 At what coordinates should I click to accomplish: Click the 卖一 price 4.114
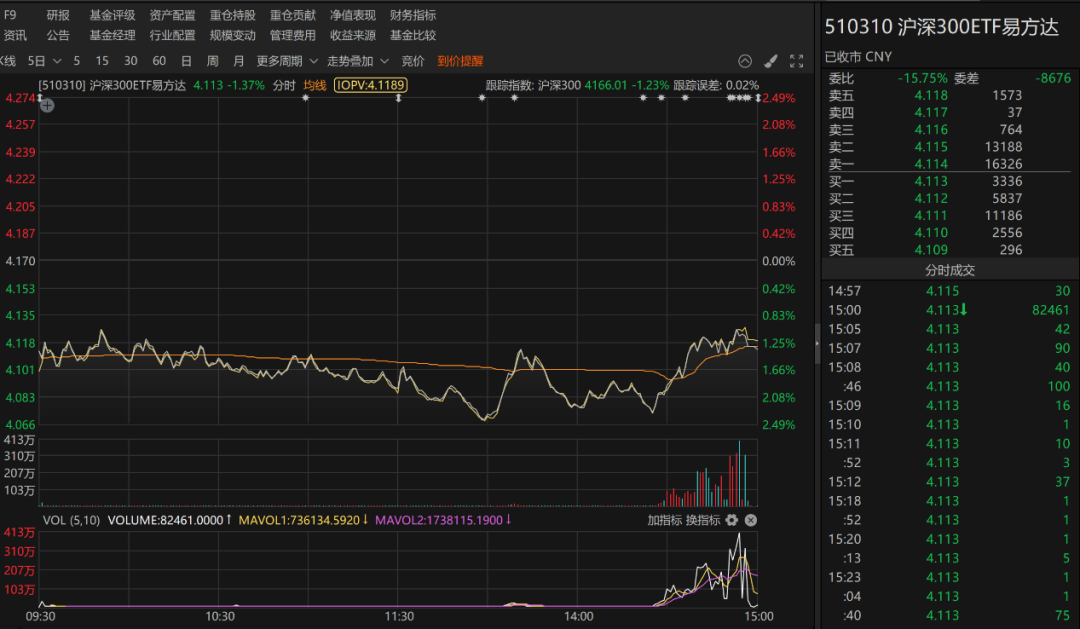(x=931, y=164)
